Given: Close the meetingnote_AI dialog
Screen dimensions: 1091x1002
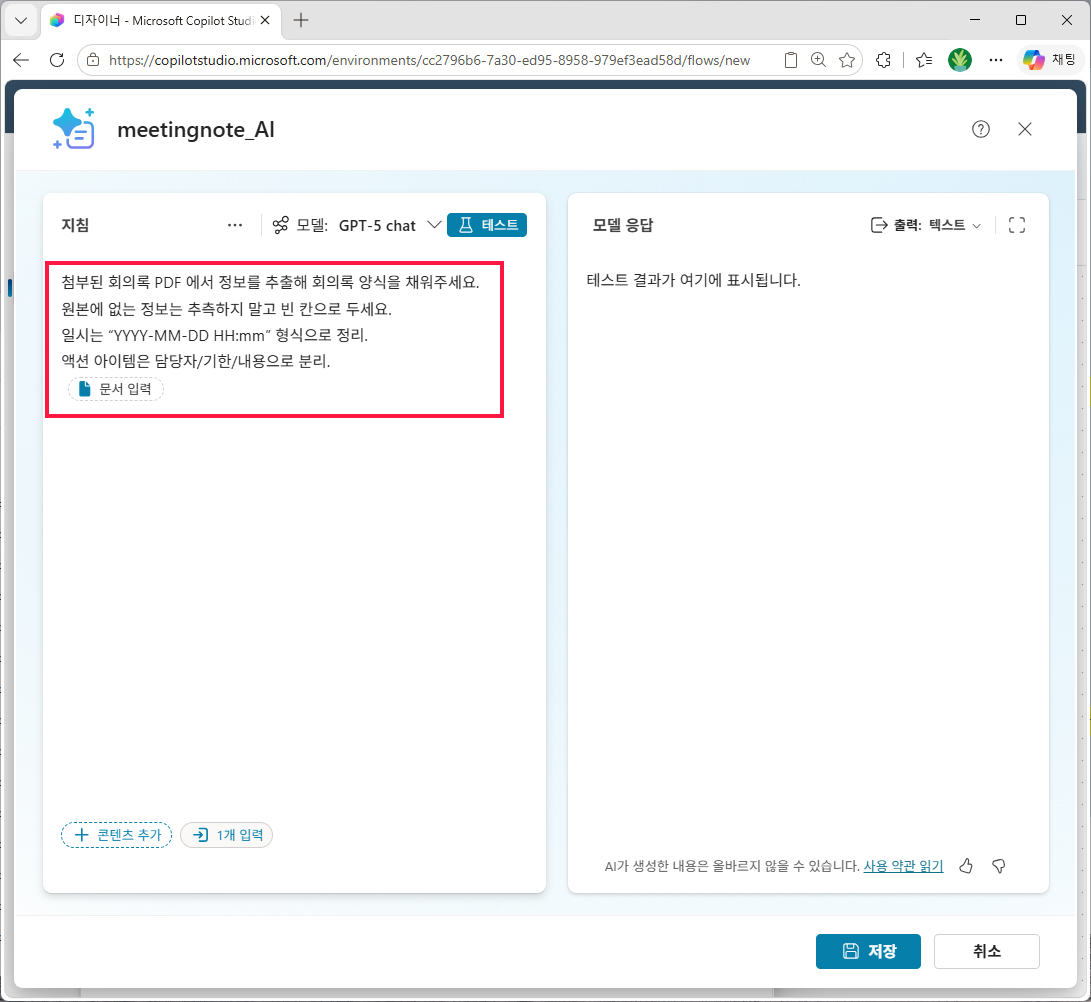Looking at the screenshot, I should [1024, 129].
